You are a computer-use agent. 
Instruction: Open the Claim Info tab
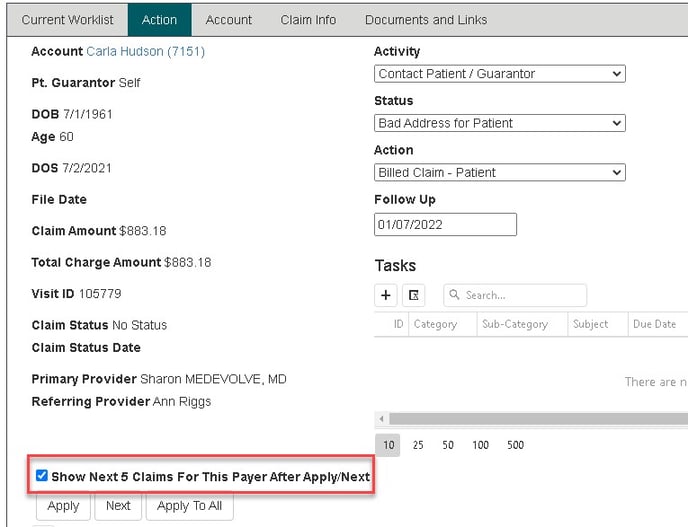point(308,20)
